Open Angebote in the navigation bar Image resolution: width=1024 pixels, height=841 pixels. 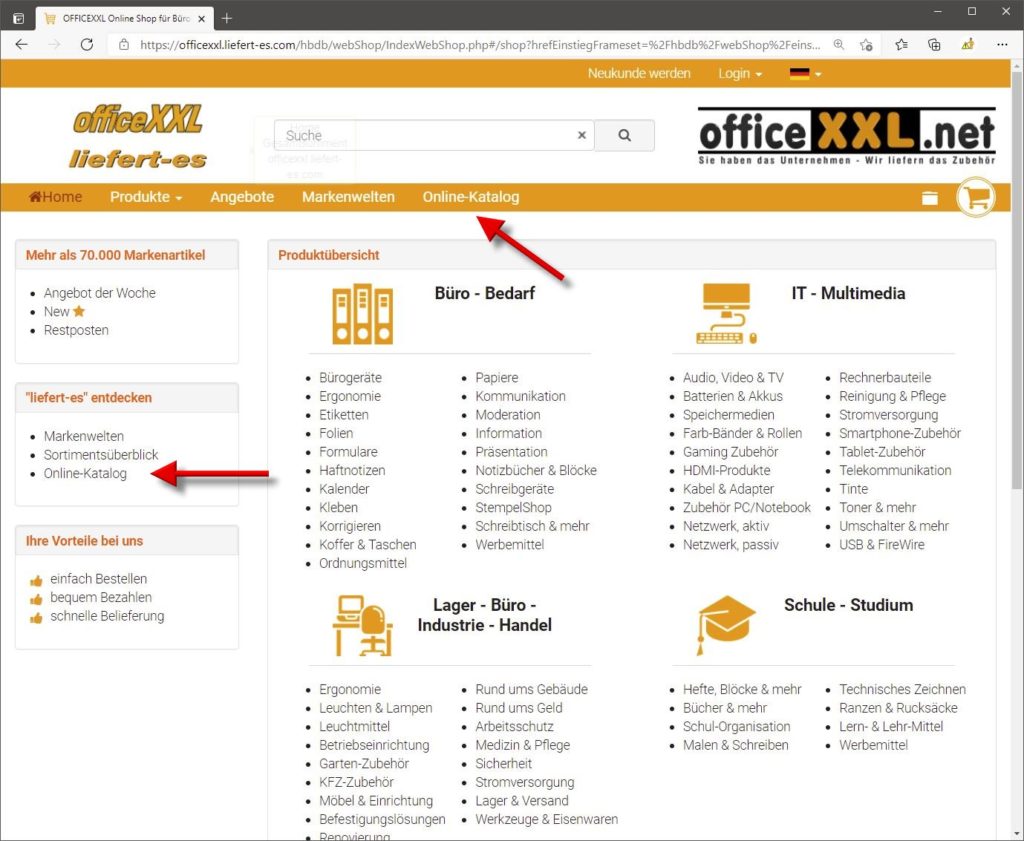tap(242, 197)
